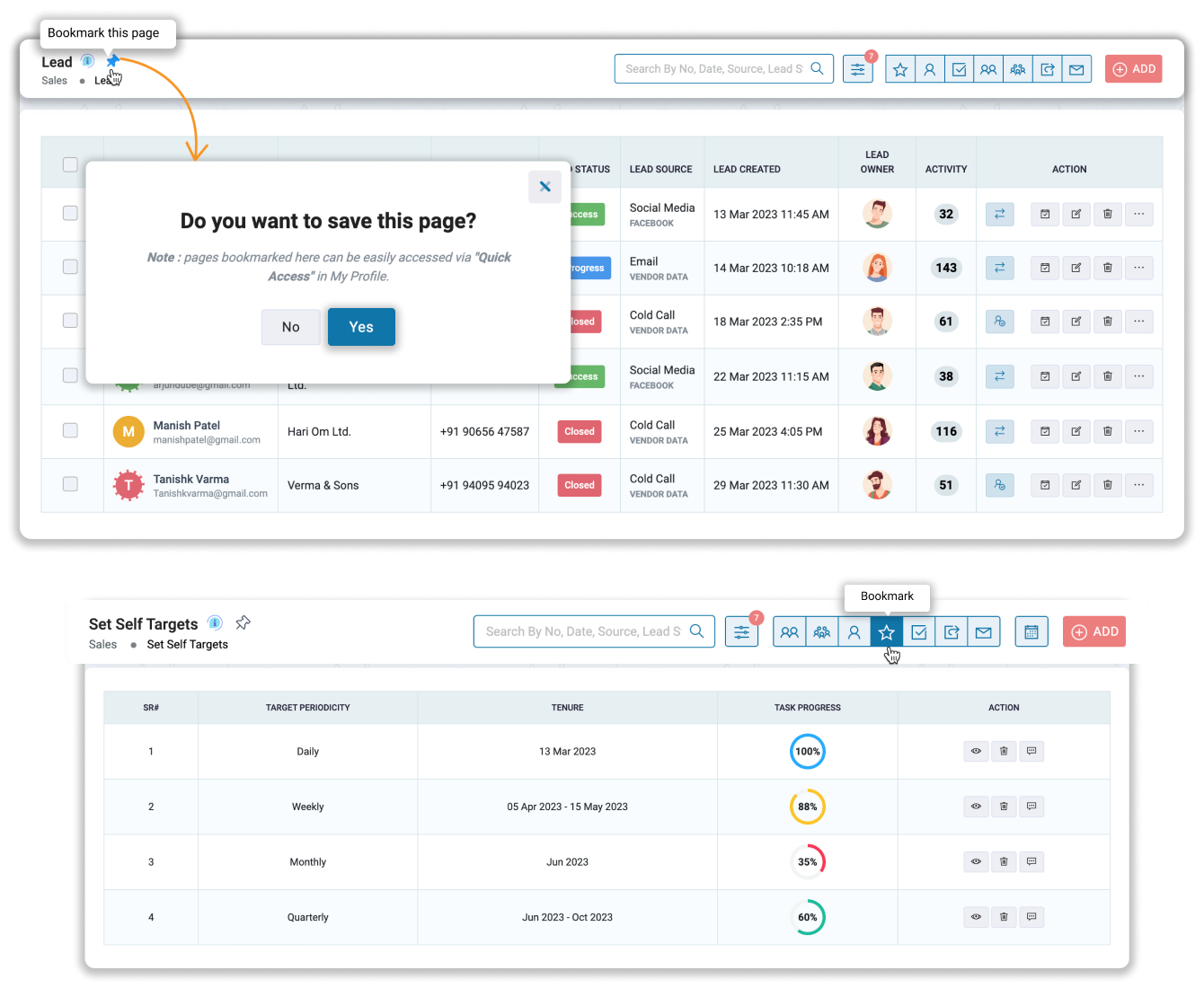View details of the Daily target row
Screen dimensions: 1204x988
(975, 751)
